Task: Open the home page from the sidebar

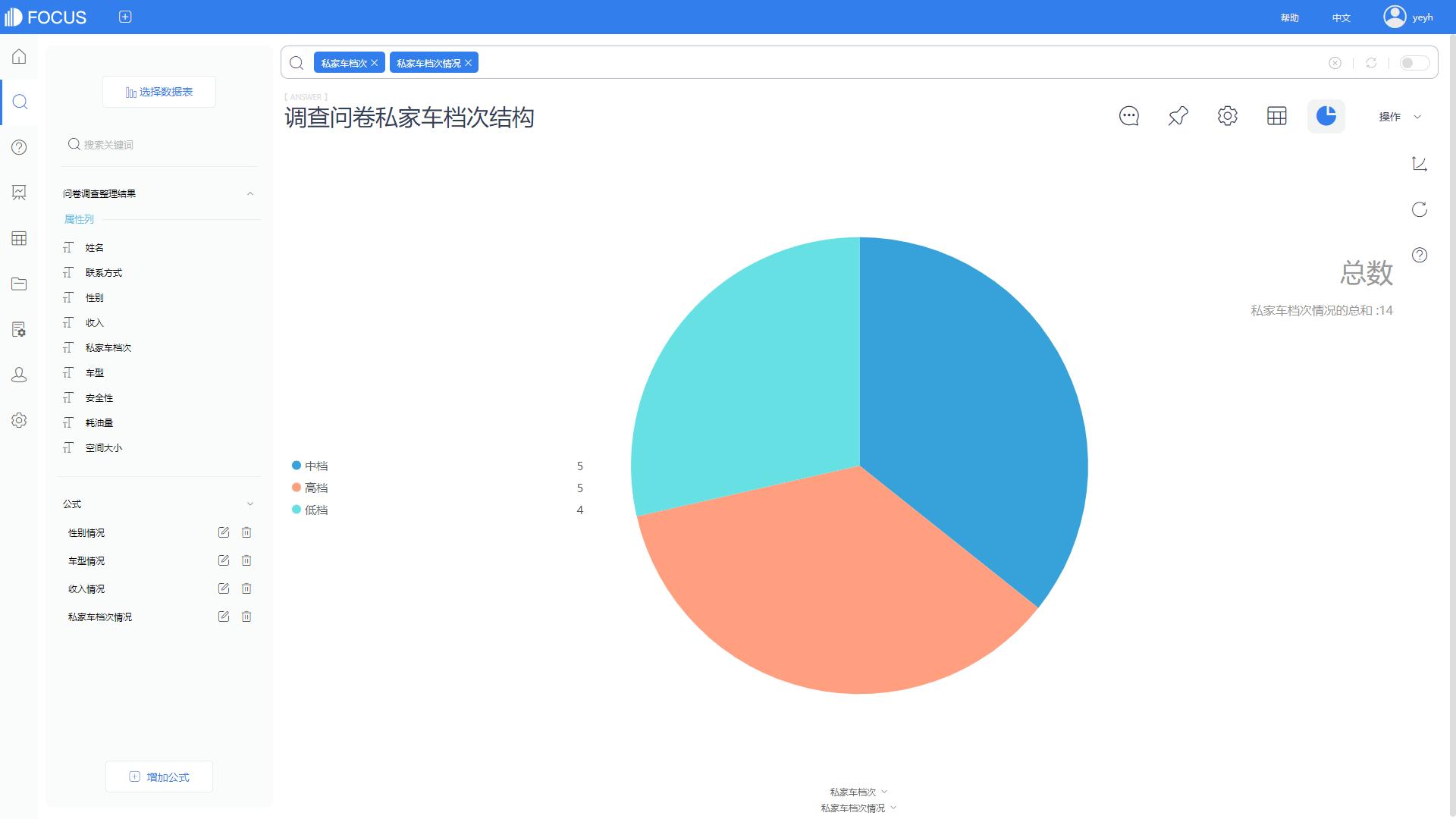Action: pyautogui.click(x=19, y=57)
